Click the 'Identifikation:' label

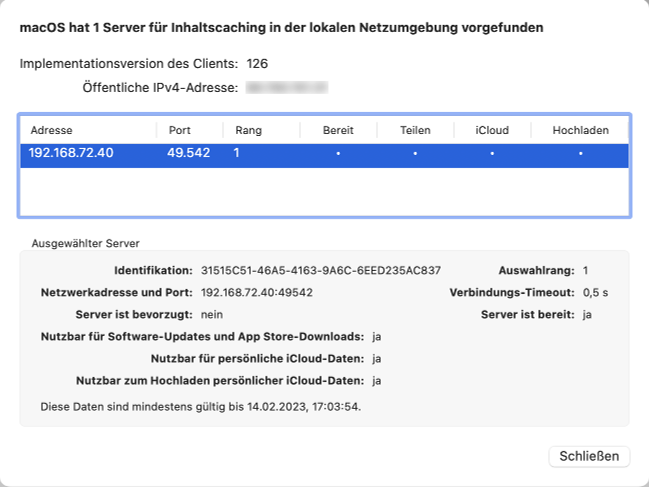(x=154, y=271)
